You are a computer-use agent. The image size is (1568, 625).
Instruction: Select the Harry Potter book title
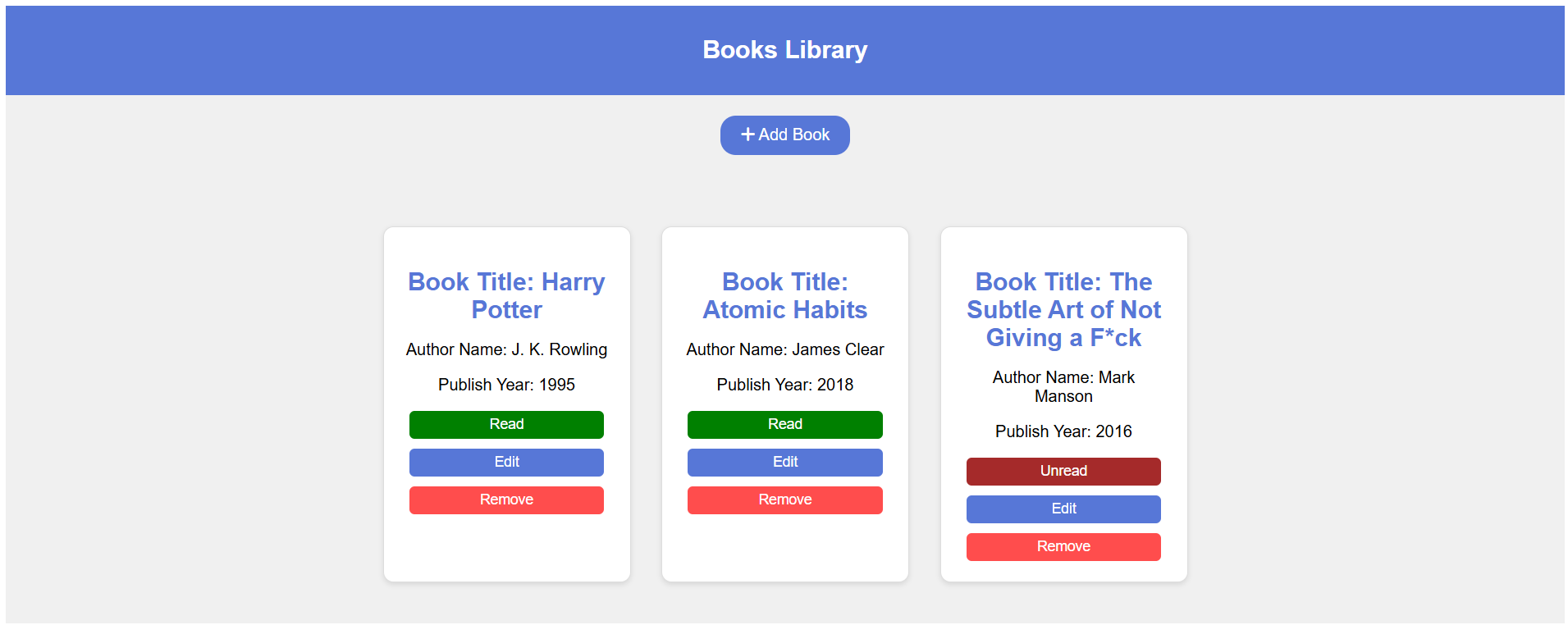coord(506,296)
